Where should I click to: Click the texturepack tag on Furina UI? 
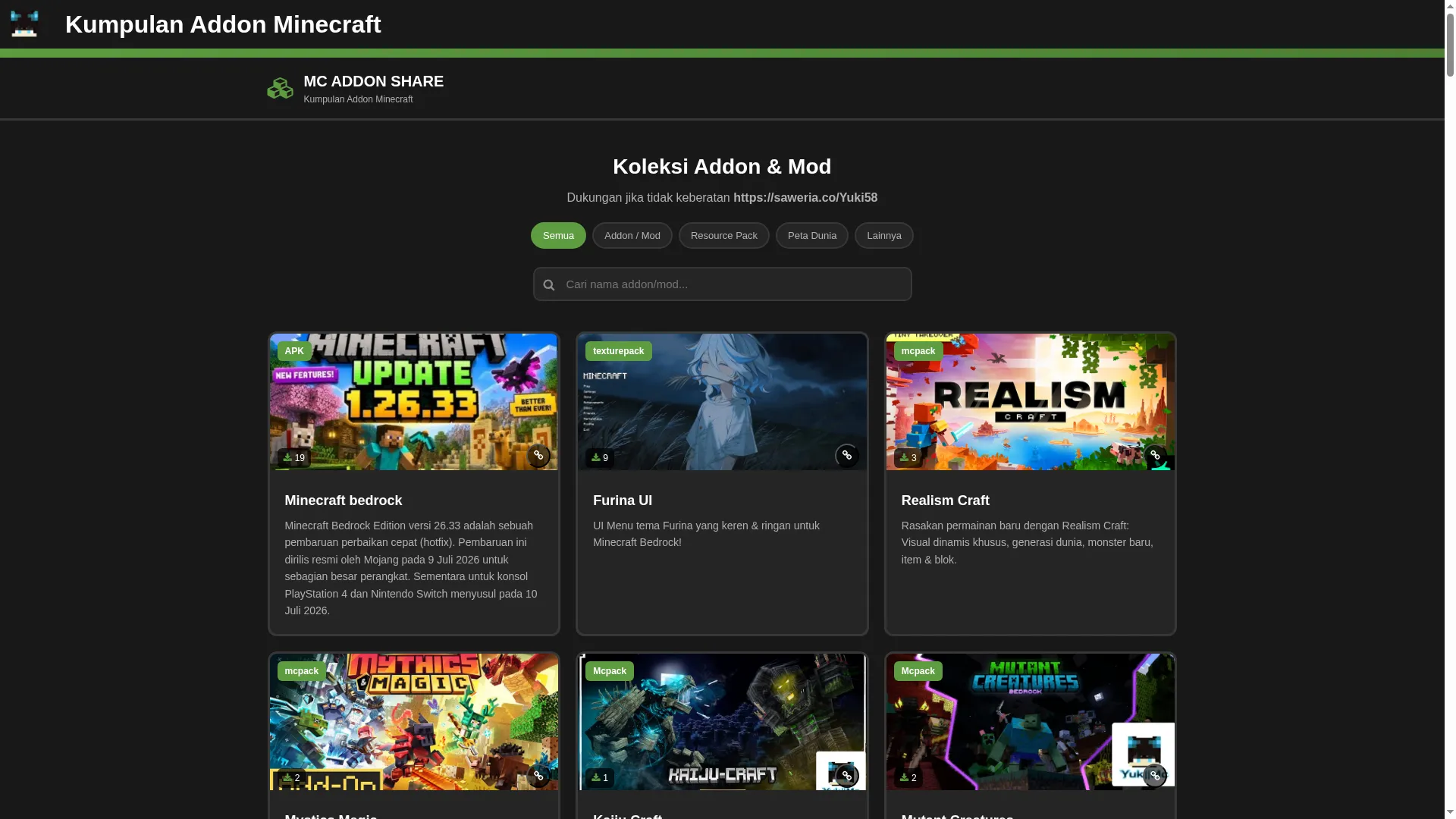619,351
